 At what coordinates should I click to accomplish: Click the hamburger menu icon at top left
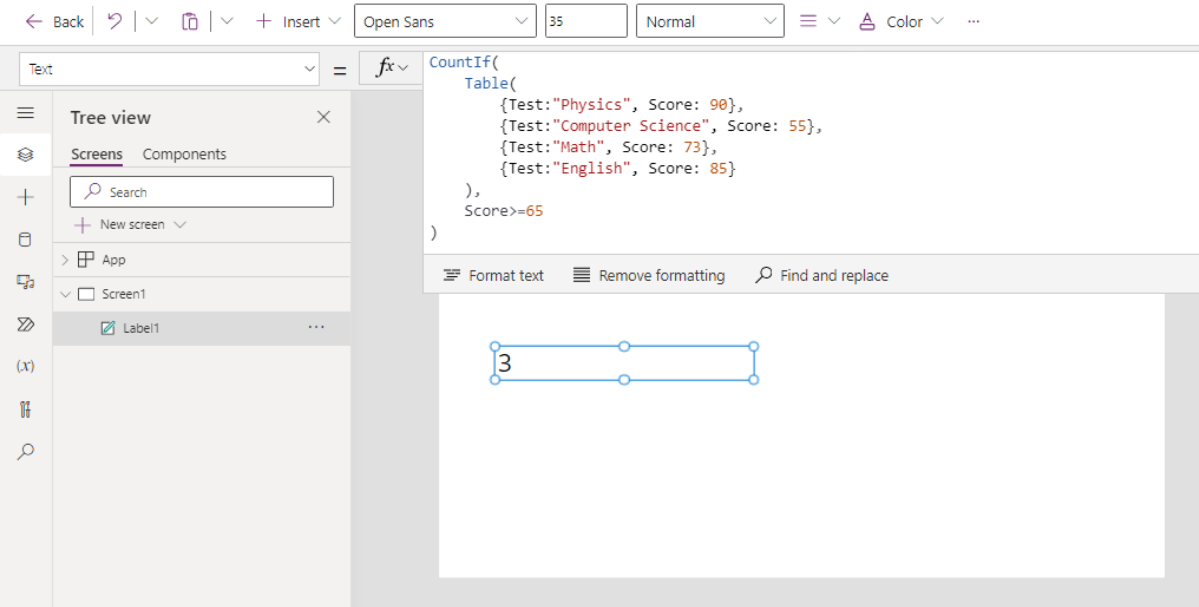pos(27,111)
